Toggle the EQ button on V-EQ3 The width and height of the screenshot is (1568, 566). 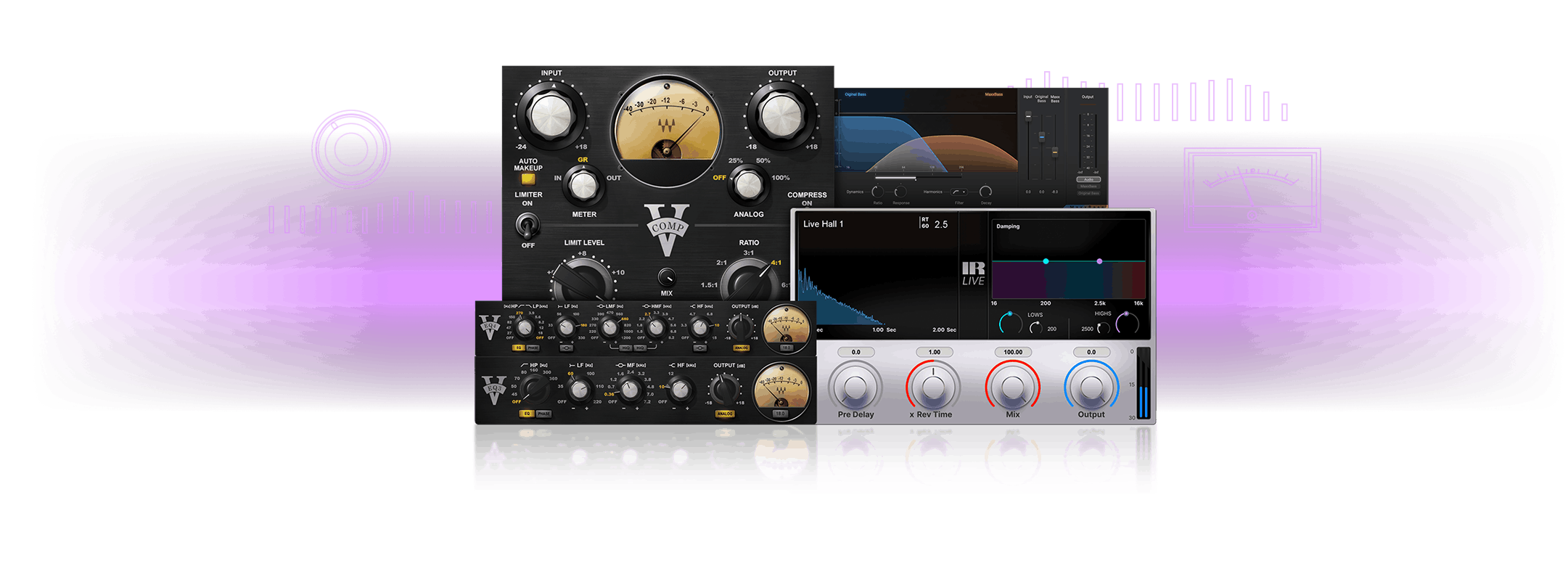point(527,414)
